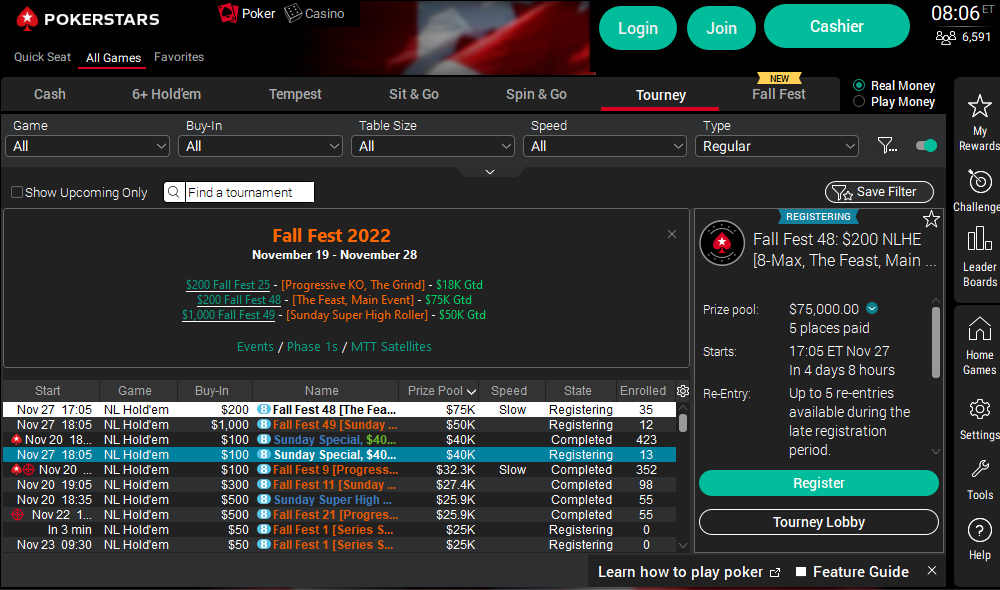Open Learn how to play poker link
Screen dimensions: 1000x590
[x=689, y=572]
